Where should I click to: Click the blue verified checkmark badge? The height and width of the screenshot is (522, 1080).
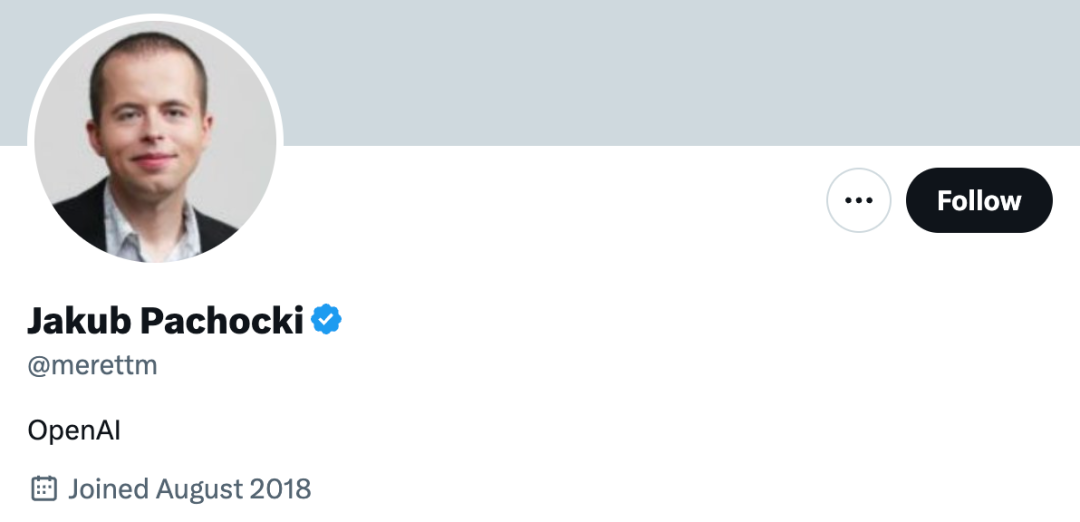tap(326, 320)
